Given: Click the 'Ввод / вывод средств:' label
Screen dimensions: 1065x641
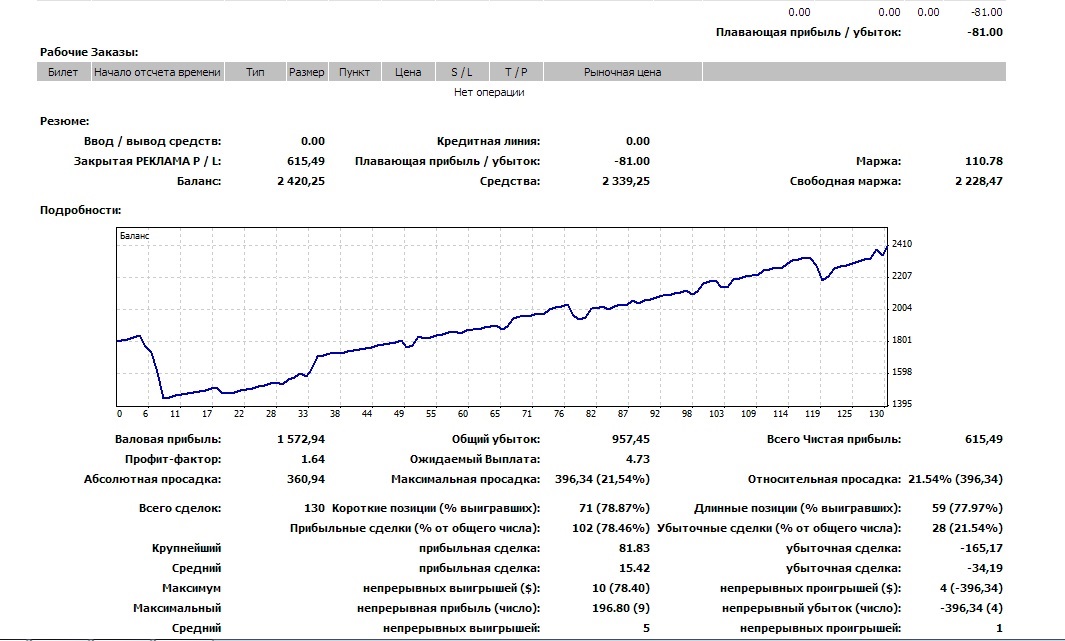Looking at the screenshot, I should coord(153,142).
